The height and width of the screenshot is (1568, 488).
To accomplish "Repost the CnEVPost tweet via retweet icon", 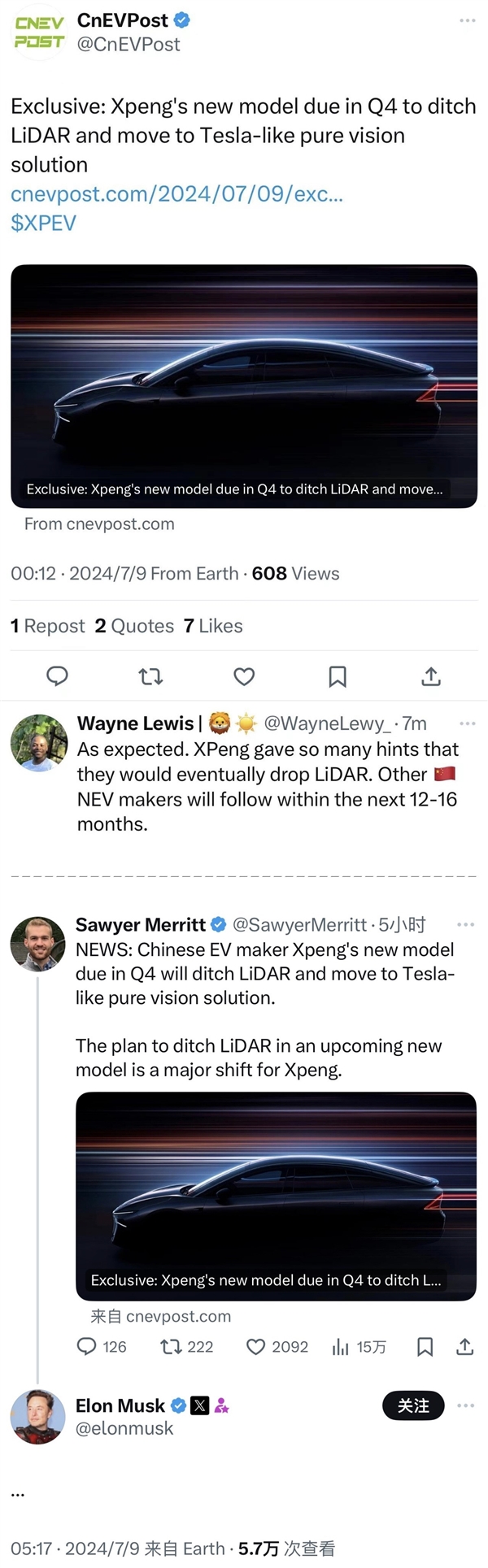I will (150, 676).
